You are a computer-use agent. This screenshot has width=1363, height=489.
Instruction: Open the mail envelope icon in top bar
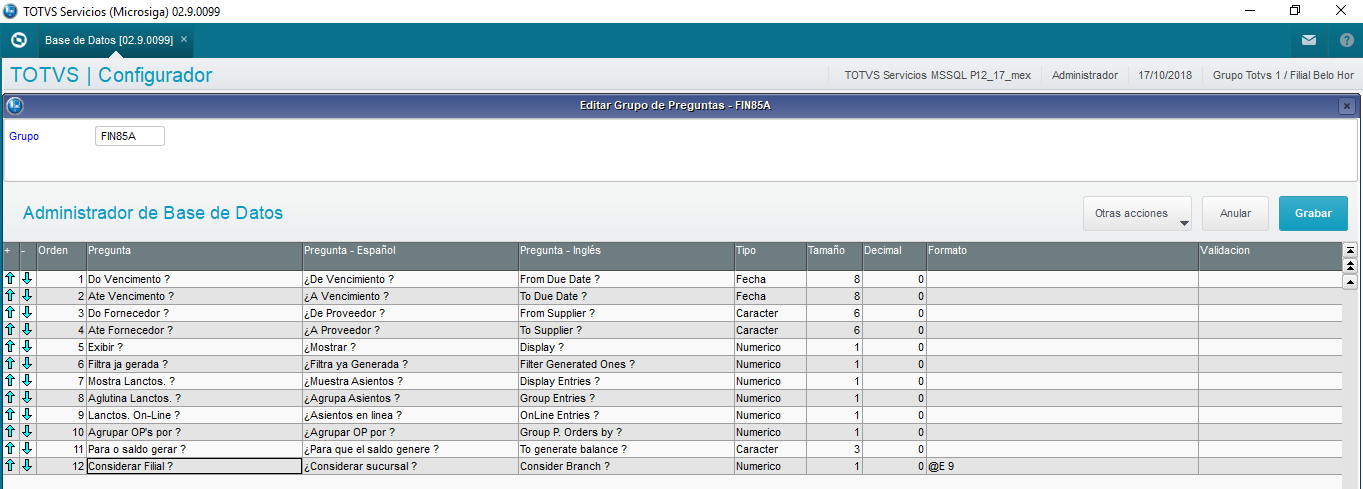(1309, 40)
